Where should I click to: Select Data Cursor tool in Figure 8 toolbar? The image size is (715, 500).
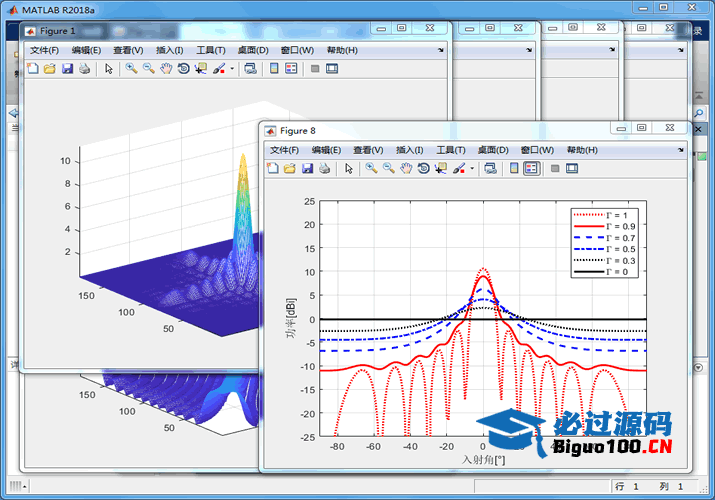pos(441,169)
